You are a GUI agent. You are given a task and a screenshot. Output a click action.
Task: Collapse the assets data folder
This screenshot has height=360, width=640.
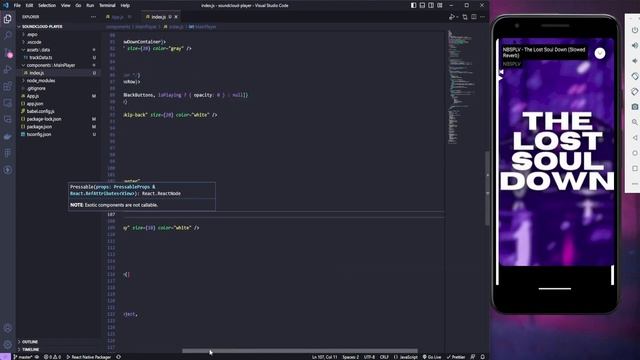point(38,50)
